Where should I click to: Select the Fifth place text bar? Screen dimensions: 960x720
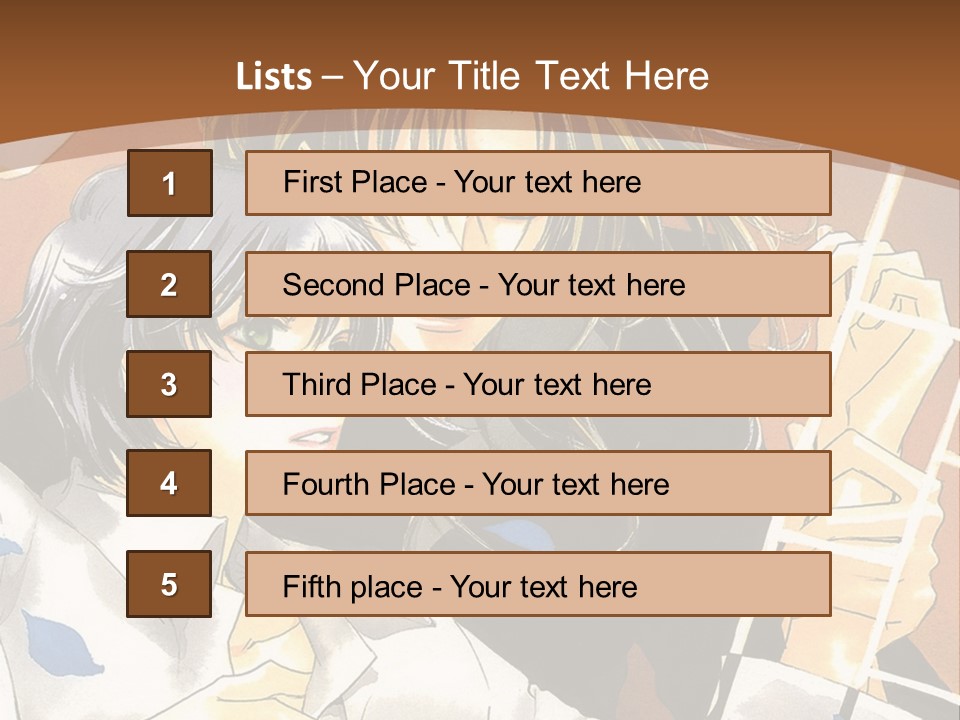538,583
